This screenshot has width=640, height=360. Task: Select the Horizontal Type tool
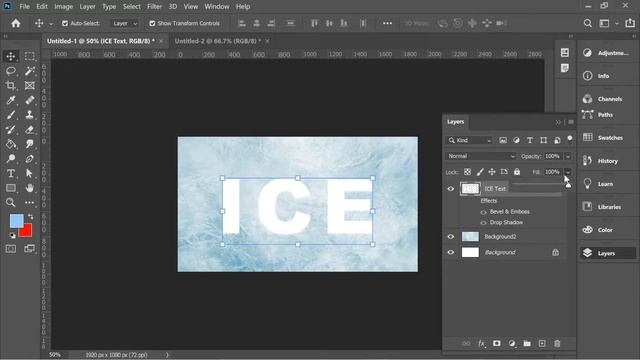click(x=11, y=173)
